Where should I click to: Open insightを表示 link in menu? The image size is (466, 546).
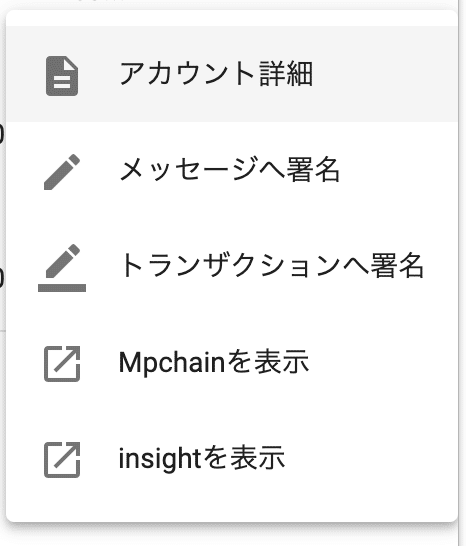pyautogui.click(x=232, y=458)
